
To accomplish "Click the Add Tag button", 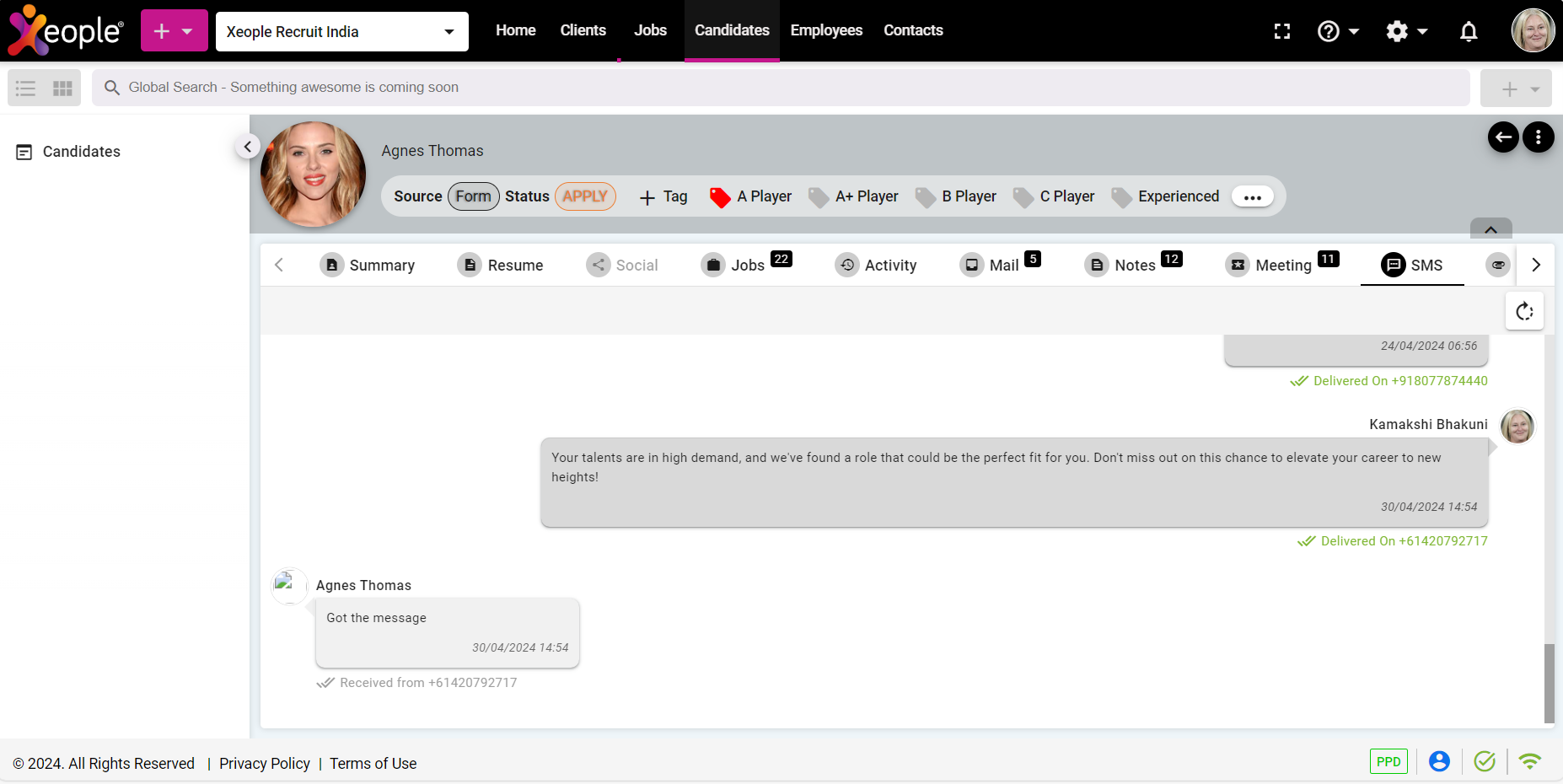I will 663,196.
